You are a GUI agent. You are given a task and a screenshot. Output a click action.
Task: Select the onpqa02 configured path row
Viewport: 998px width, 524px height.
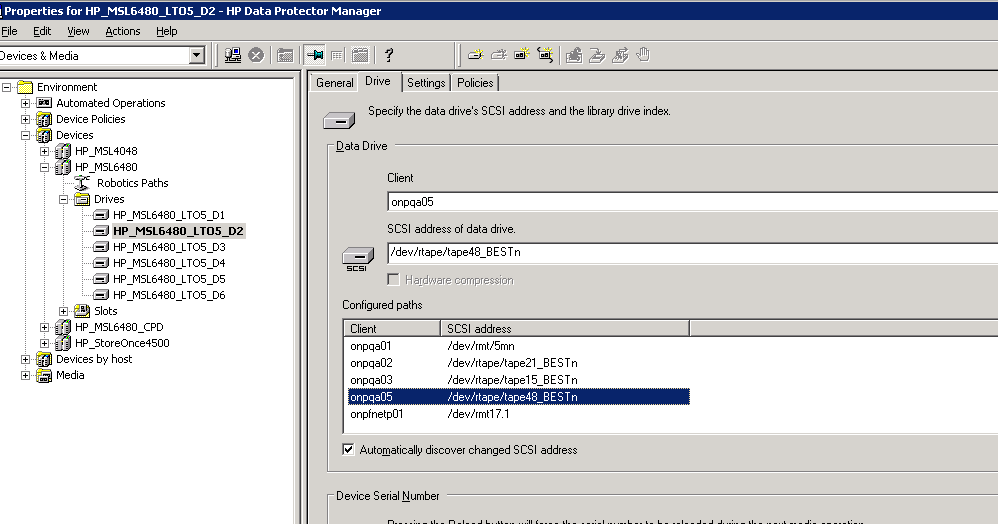tap(519, 363)
